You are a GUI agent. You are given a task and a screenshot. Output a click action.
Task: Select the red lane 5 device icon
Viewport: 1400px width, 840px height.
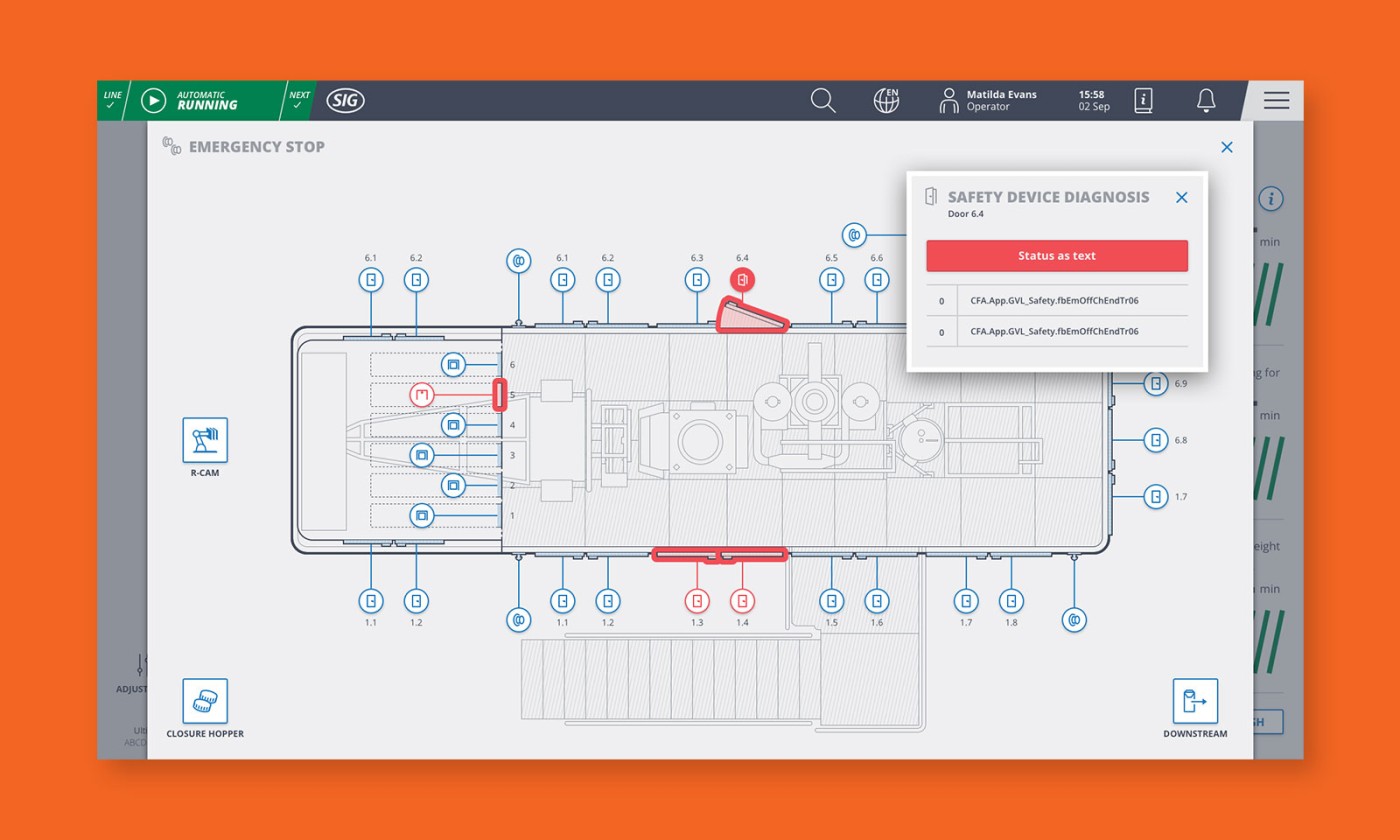(422, 395)
